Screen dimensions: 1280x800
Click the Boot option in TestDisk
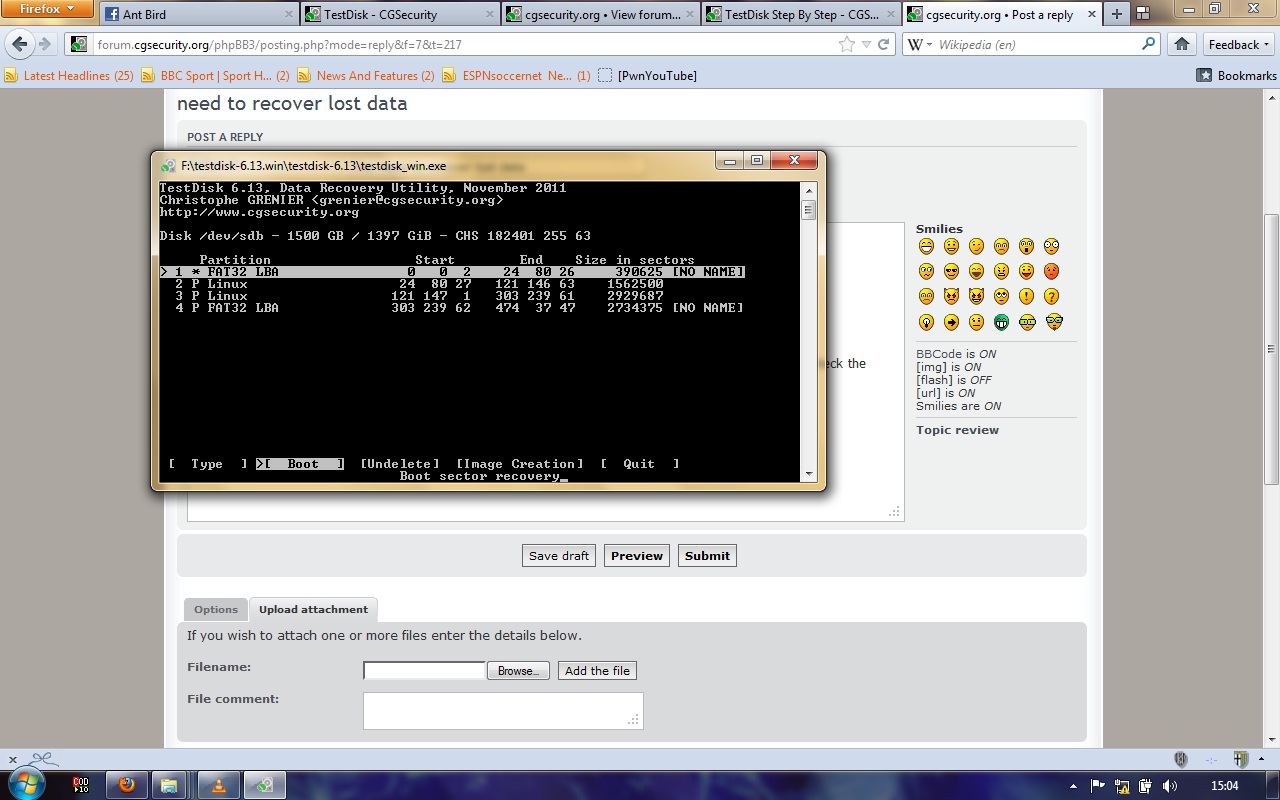[300, 464]
